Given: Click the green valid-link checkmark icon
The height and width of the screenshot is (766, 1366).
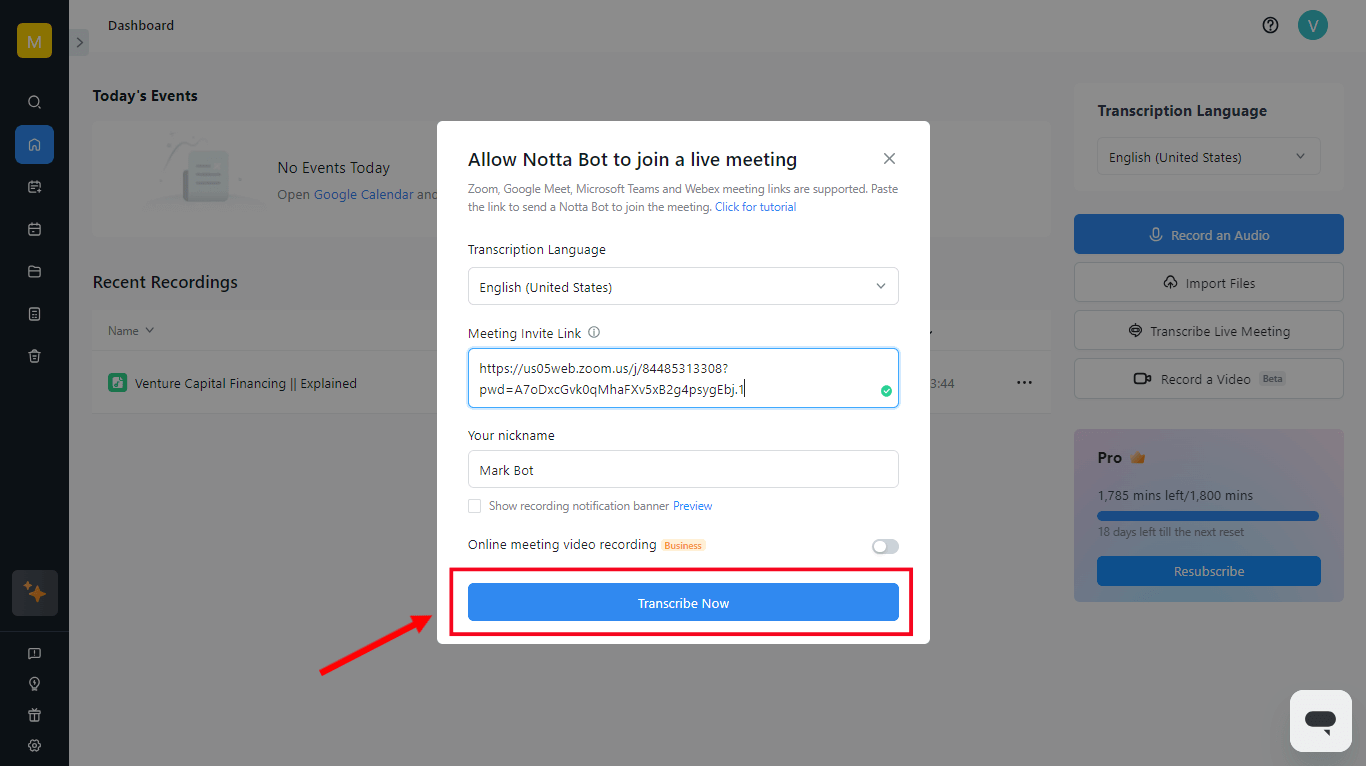Looking at the screenshot, I should pyautogui.click(x=886, y=391).
